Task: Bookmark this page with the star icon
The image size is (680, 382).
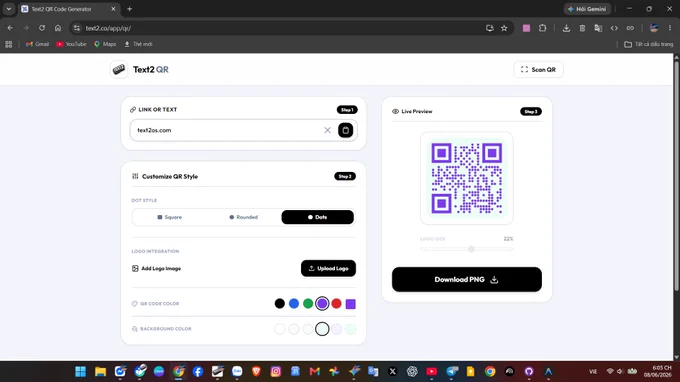Action: (504, 28)
